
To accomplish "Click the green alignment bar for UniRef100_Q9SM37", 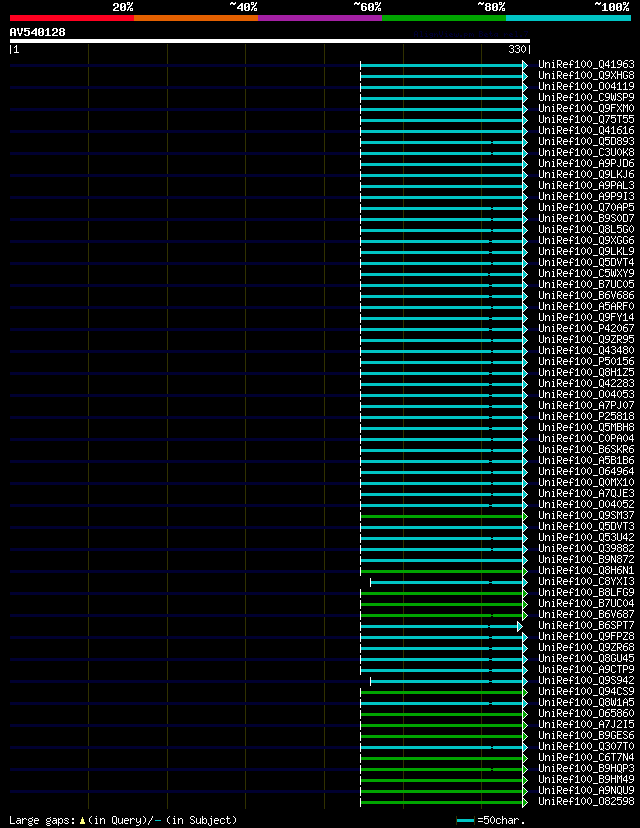I will pos(444,516).
